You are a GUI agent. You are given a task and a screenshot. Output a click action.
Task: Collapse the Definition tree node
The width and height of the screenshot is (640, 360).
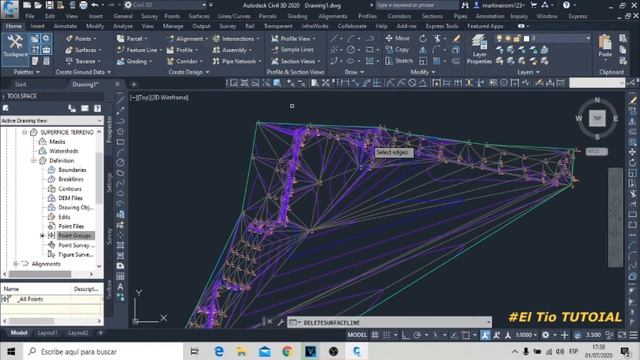(33, 160)
